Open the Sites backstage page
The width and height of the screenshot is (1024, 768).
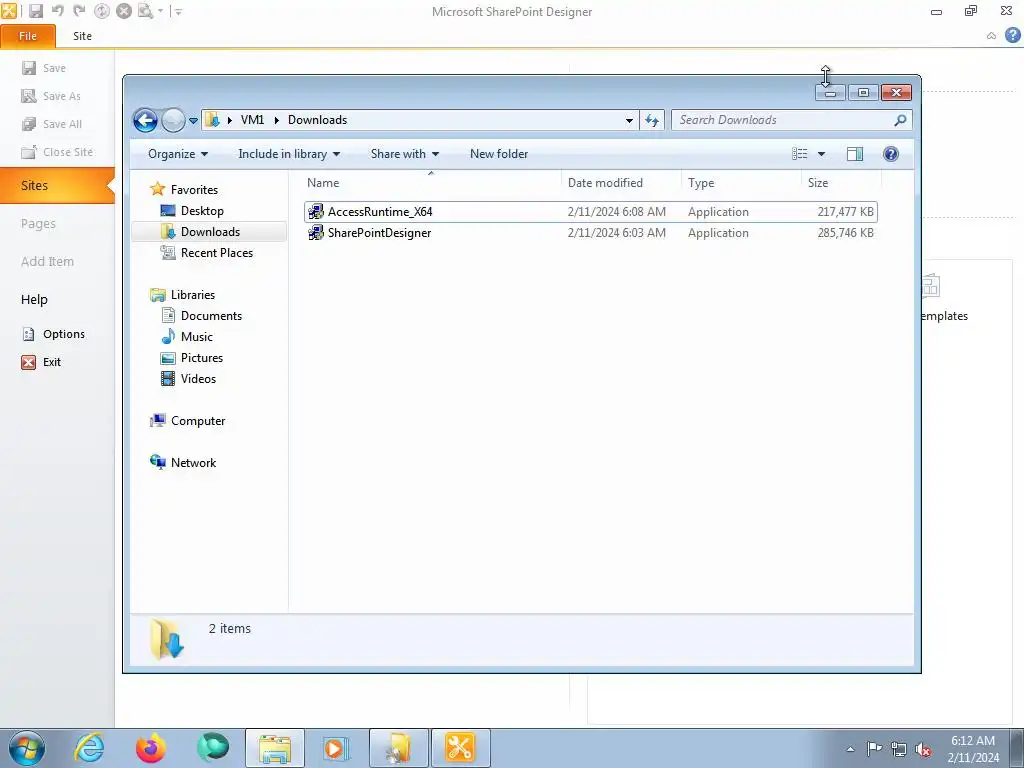pos(57,185)
